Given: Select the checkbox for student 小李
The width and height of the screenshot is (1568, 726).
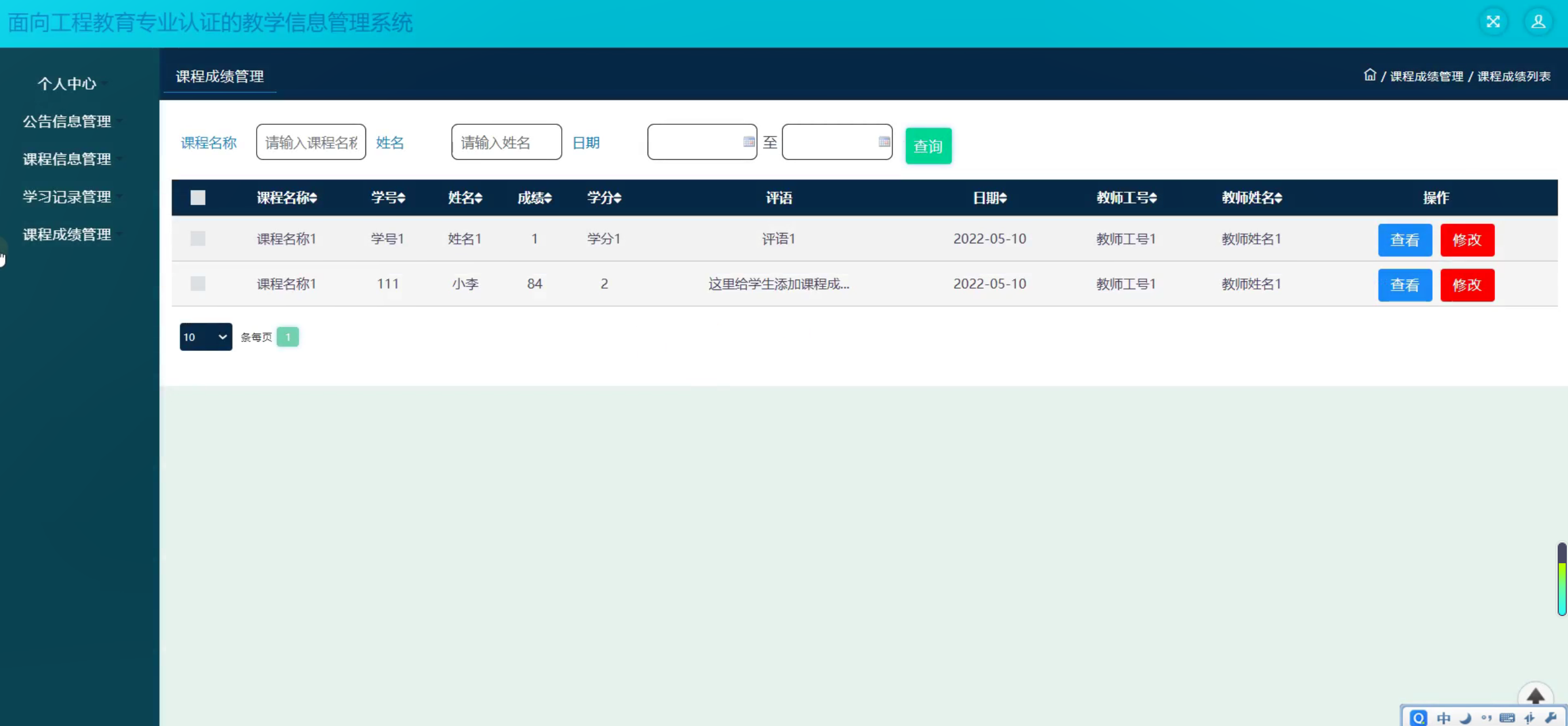Looking at the screenshot, I should (x=198, y=284).
